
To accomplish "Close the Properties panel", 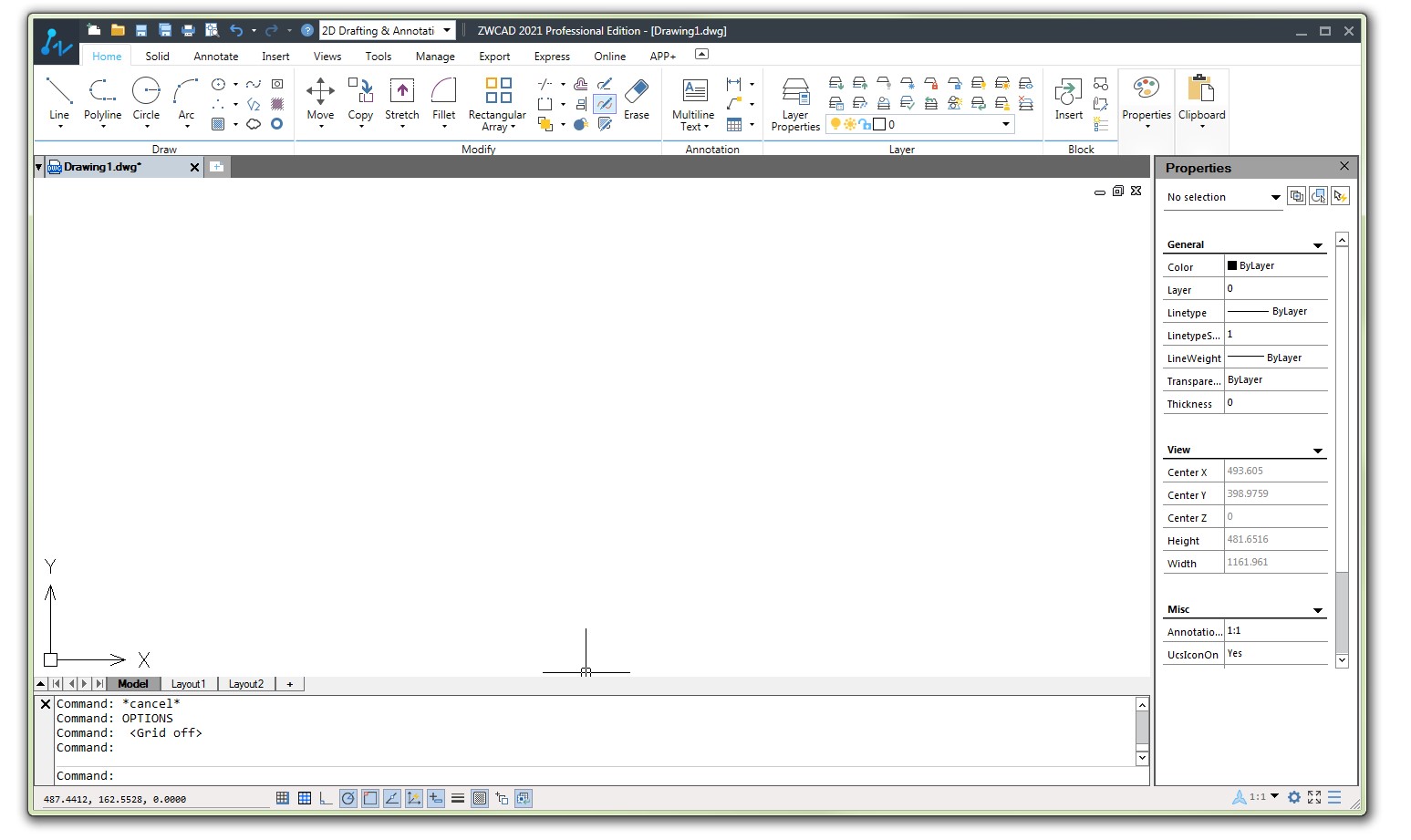I will [x=1344, y=166].
